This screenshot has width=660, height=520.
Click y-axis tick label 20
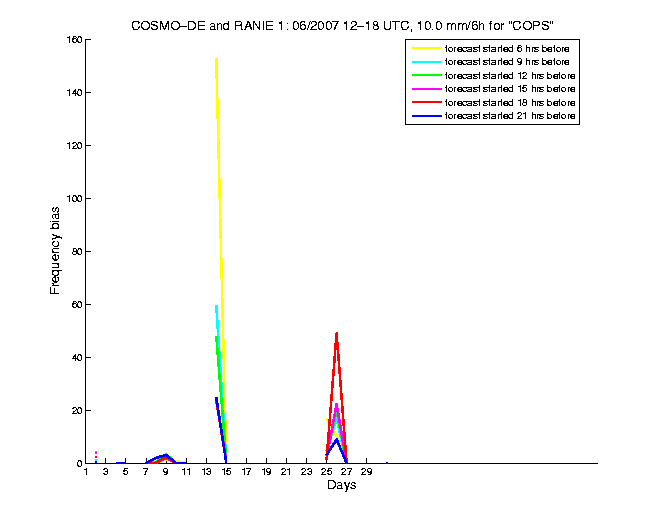pyautogui.click(x=77, y=411)
